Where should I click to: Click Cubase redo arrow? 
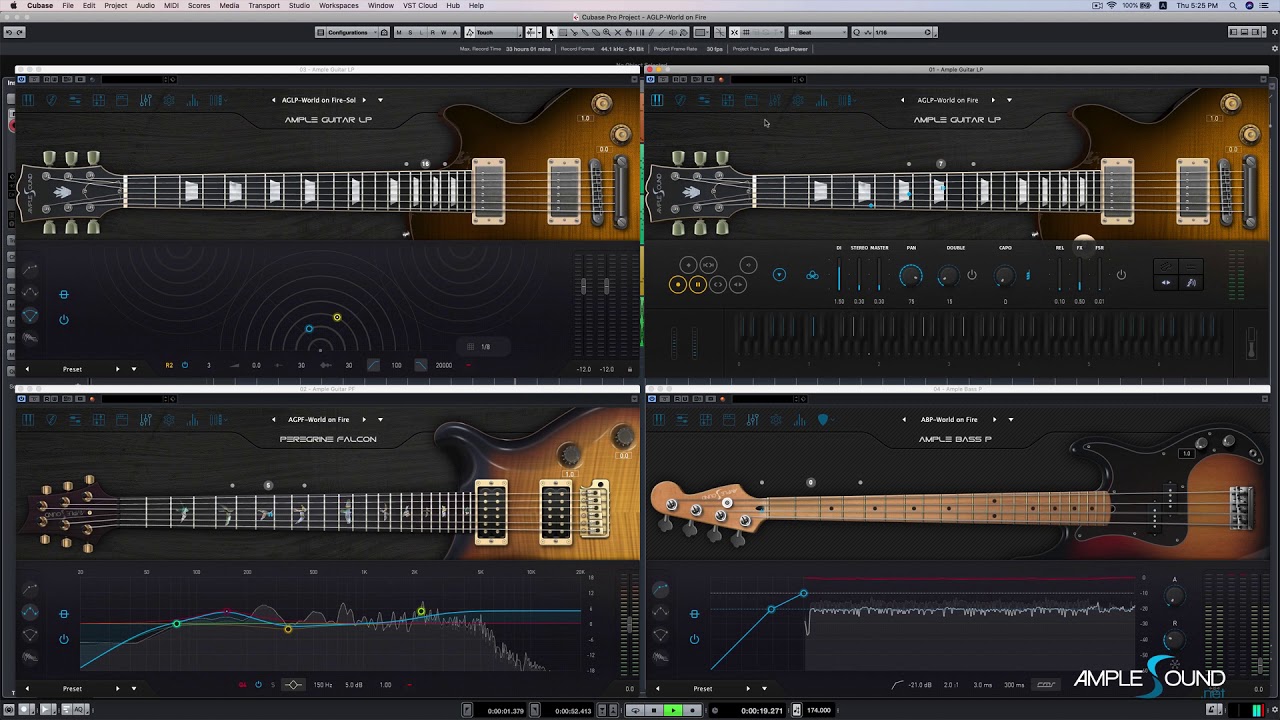[19, 32]
